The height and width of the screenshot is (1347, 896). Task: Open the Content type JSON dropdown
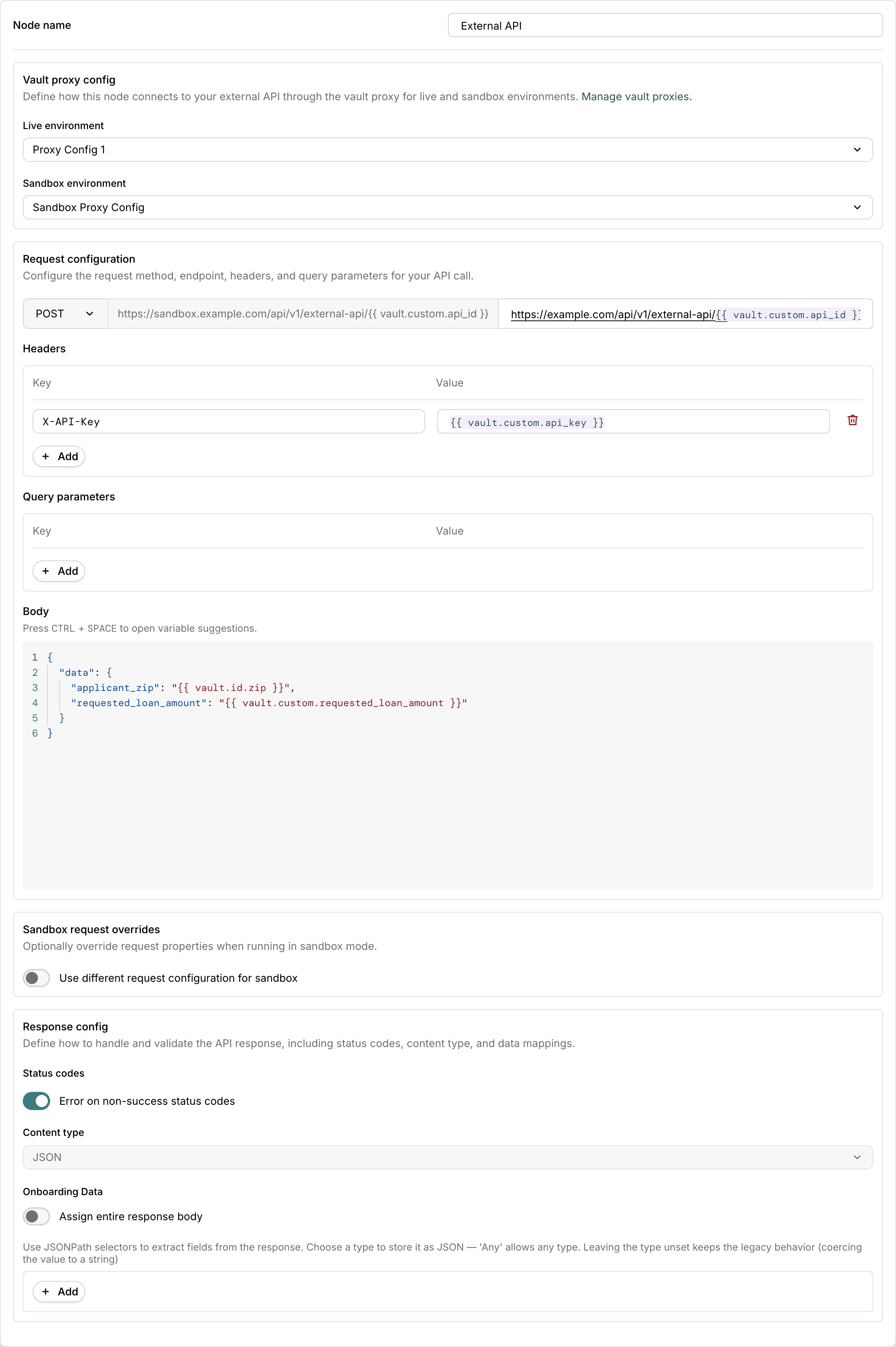pyautogui.click(x=447, y=1157)
